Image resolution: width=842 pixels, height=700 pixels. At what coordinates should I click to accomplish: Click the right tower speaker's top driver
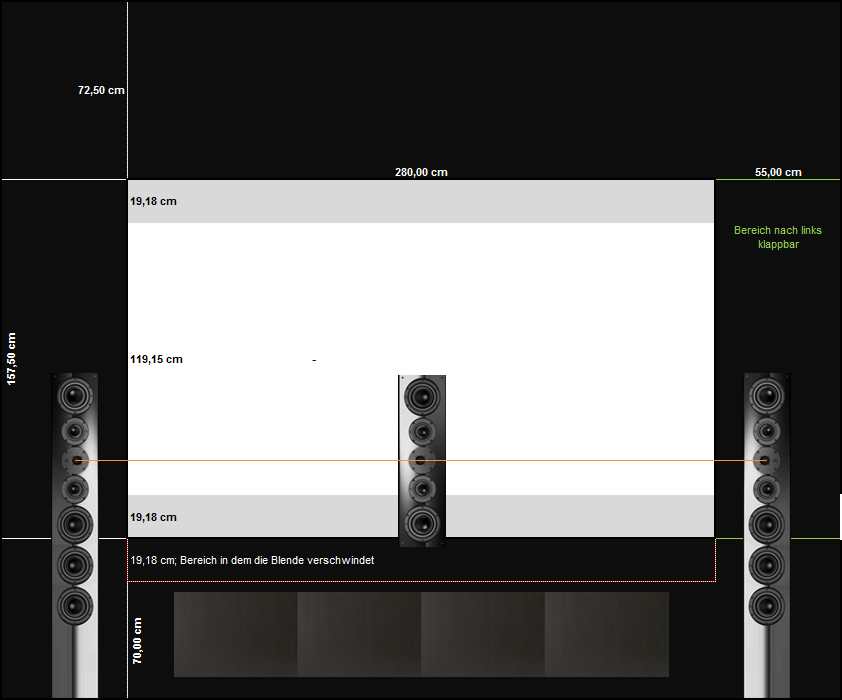pyautogui.click(x=767, y=394)
